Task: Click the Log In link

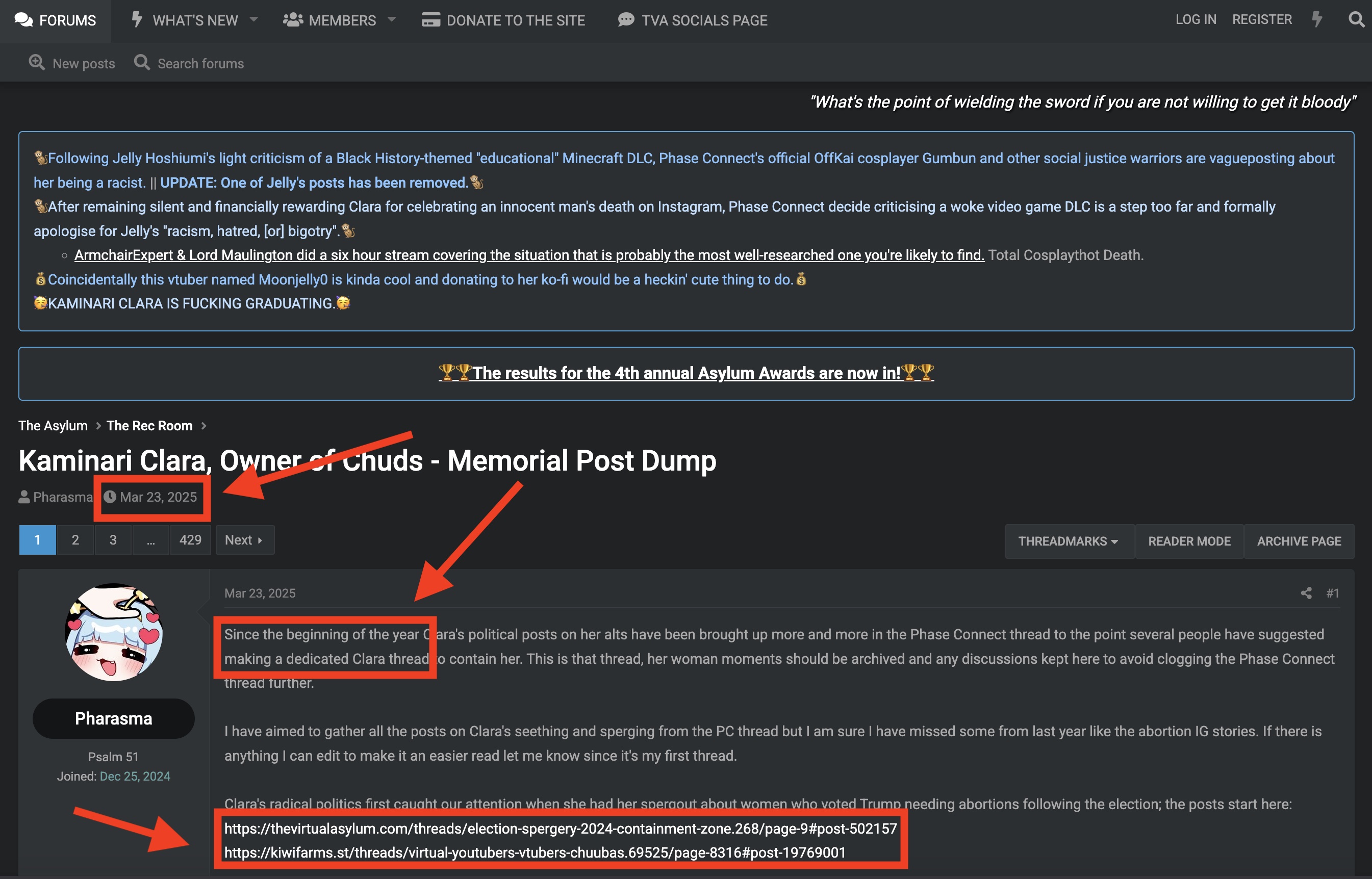Action: coord(1196,20)
